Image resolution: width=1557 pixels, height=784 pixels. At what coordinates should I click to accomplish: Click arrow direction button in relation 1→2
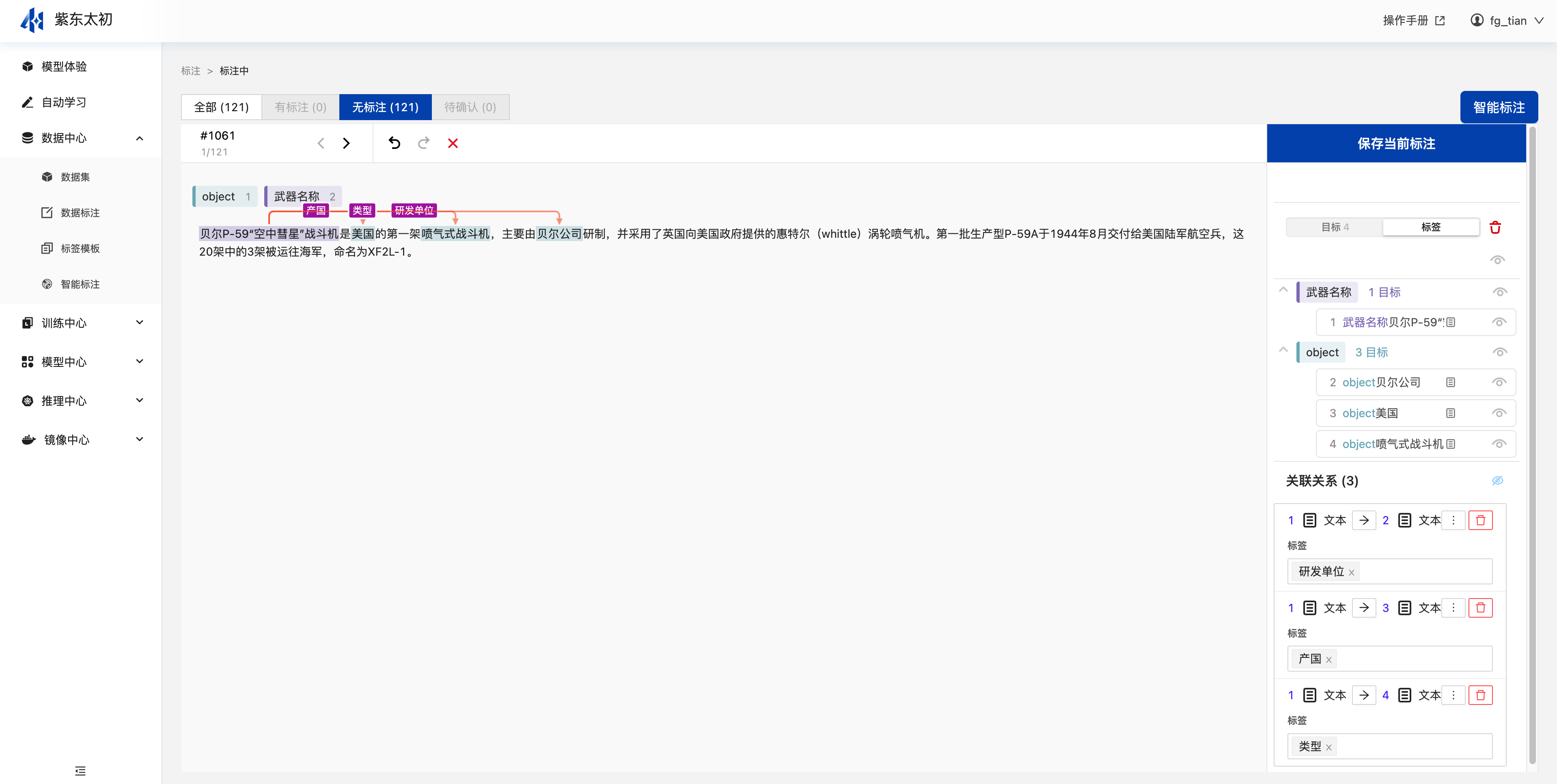[1364, 521]
